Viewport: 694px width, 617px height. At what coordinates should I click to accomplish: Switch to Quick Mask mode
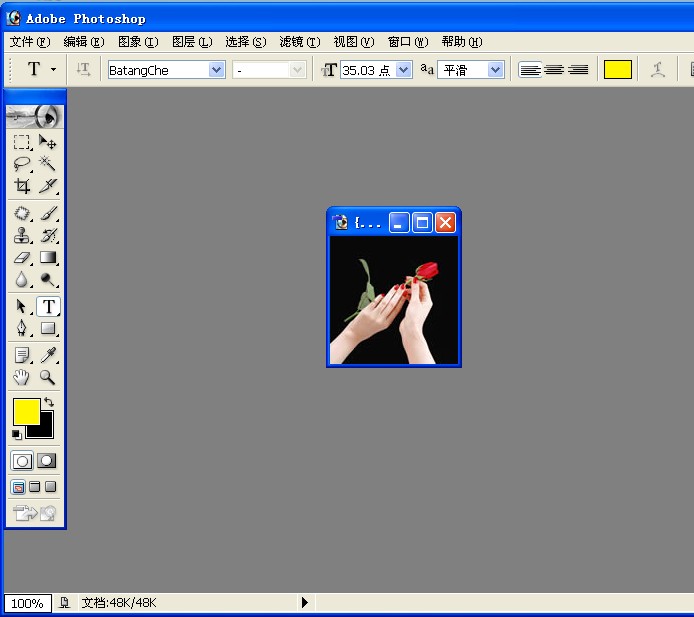pos(47,461)
